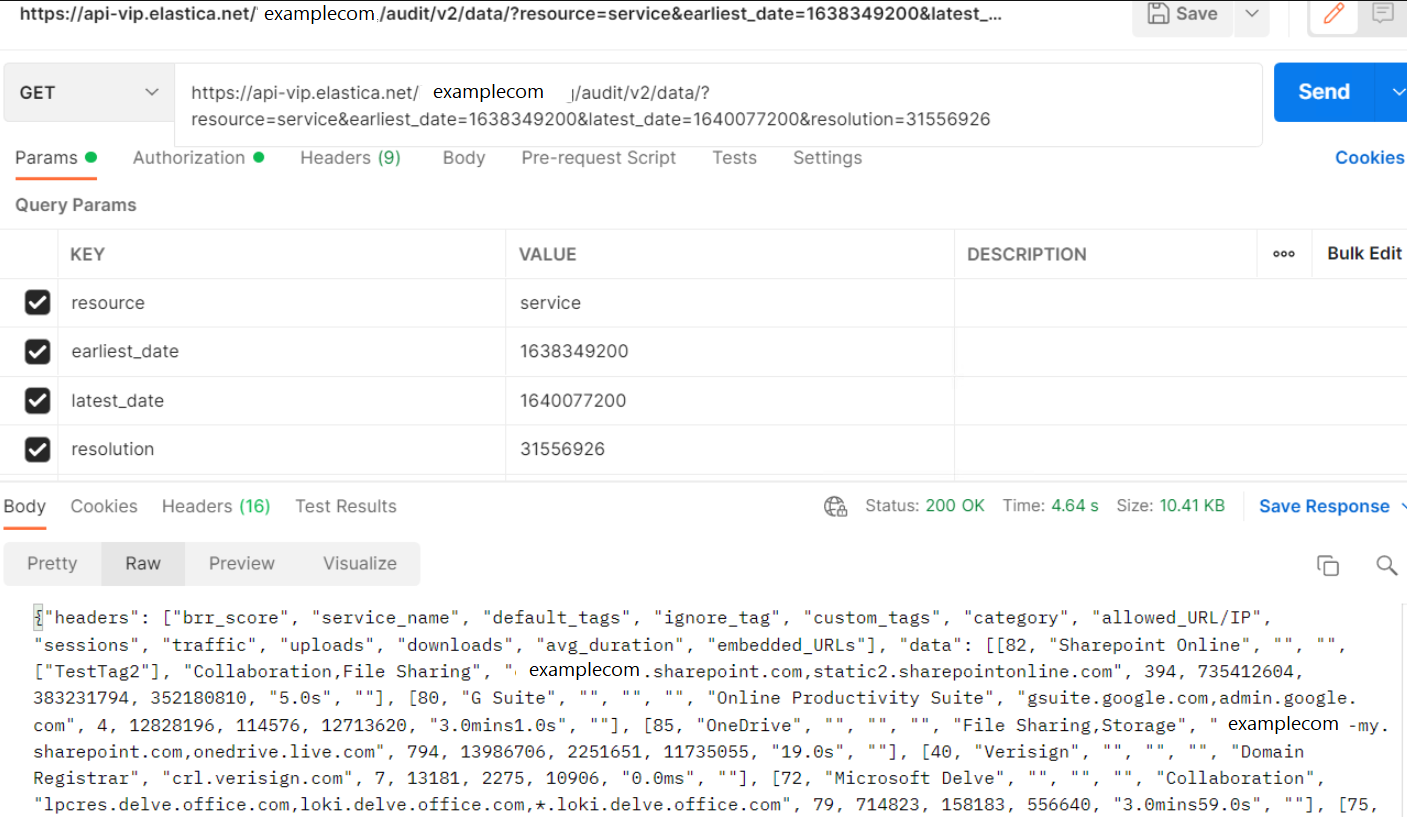Select the Pretty response view
The height and width of the screenshot is (817, 1407).
[52, 564]
